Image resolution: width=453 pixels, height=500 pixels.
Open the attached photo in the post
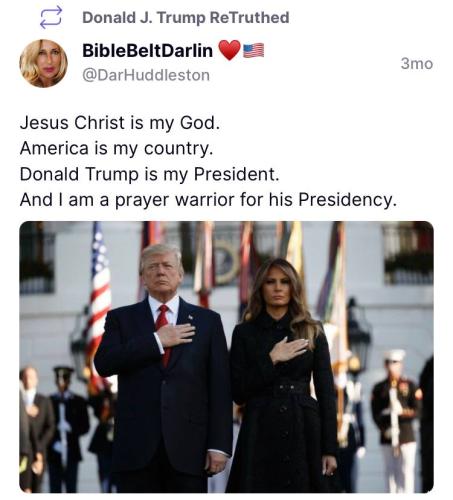(226, 357)
